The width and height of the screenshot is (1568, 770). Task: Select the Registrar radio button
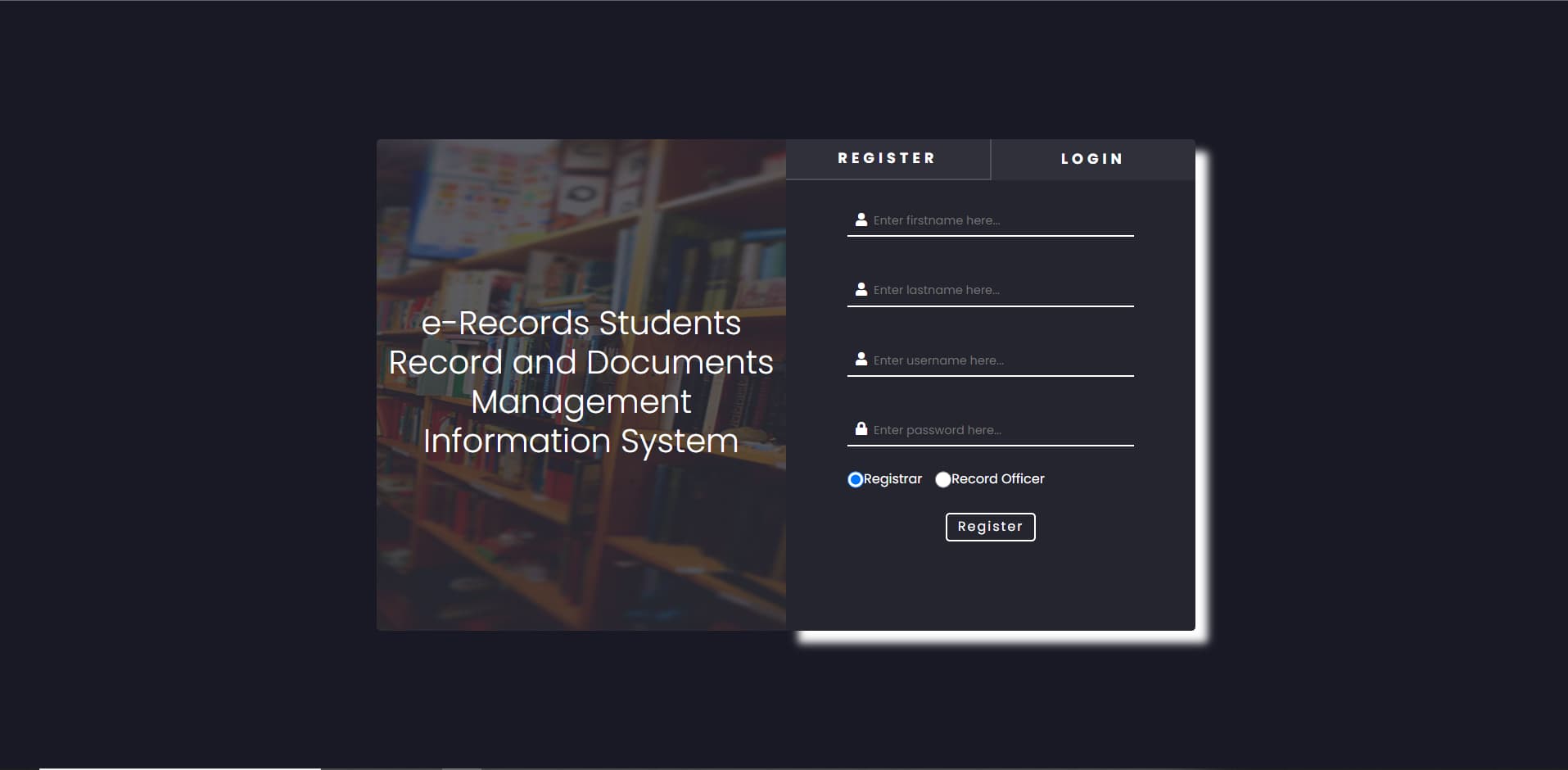tap(856, 480)
